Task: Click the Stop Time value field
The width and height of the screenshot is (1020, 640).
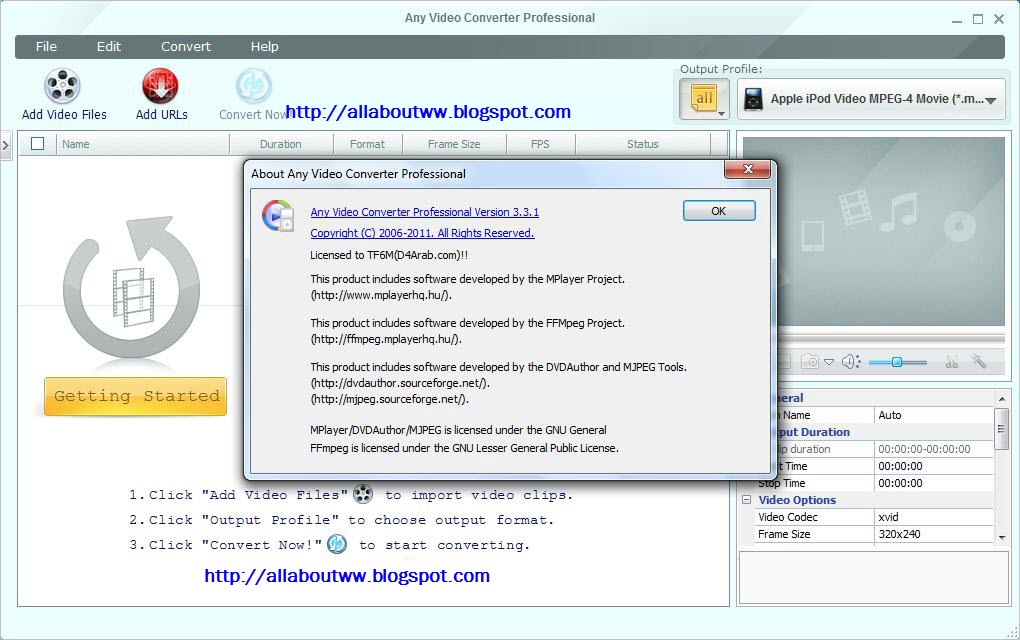Action: [x=934, y=483]
